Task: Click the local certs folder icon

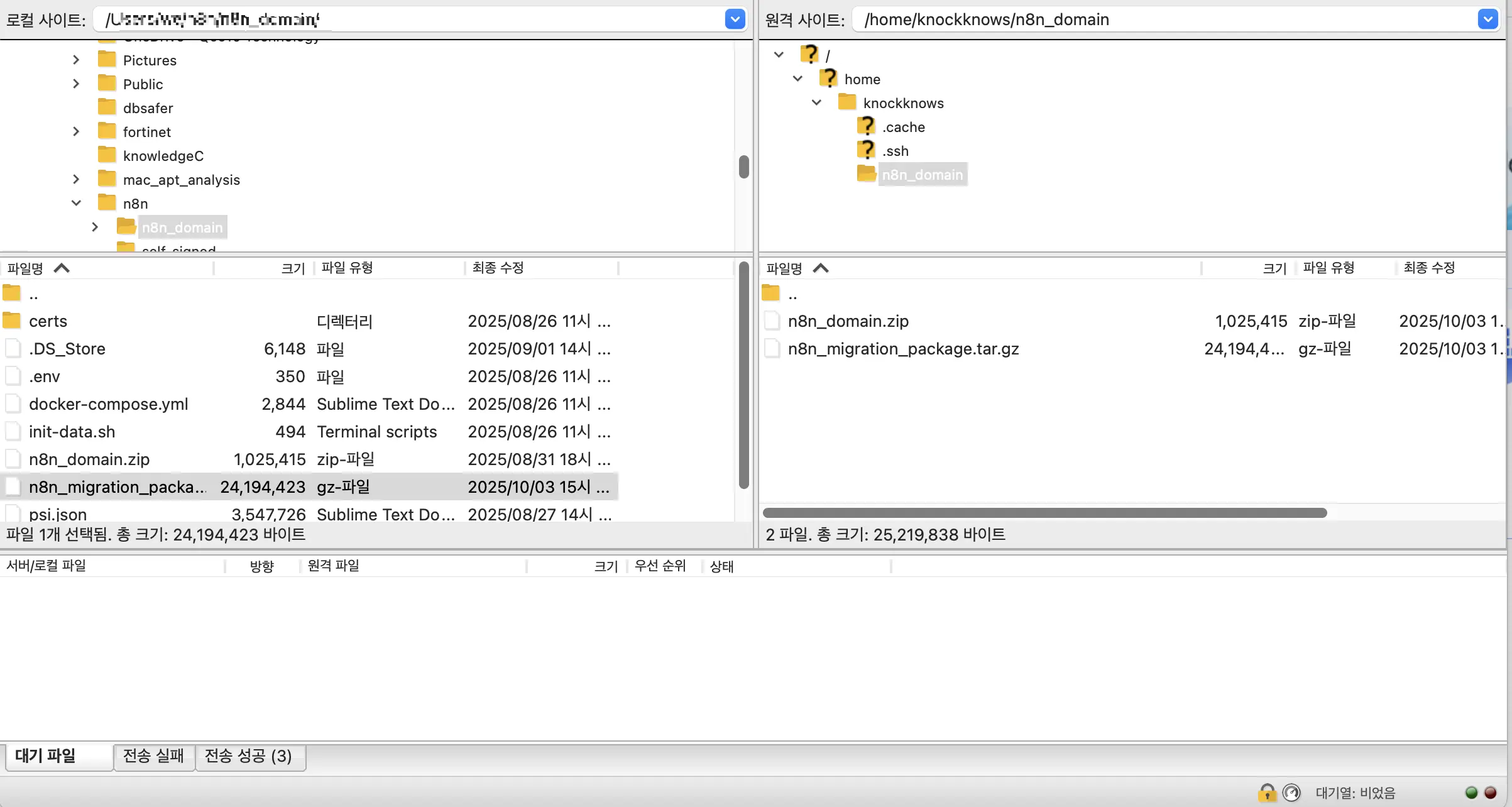Action: [12, 321]
